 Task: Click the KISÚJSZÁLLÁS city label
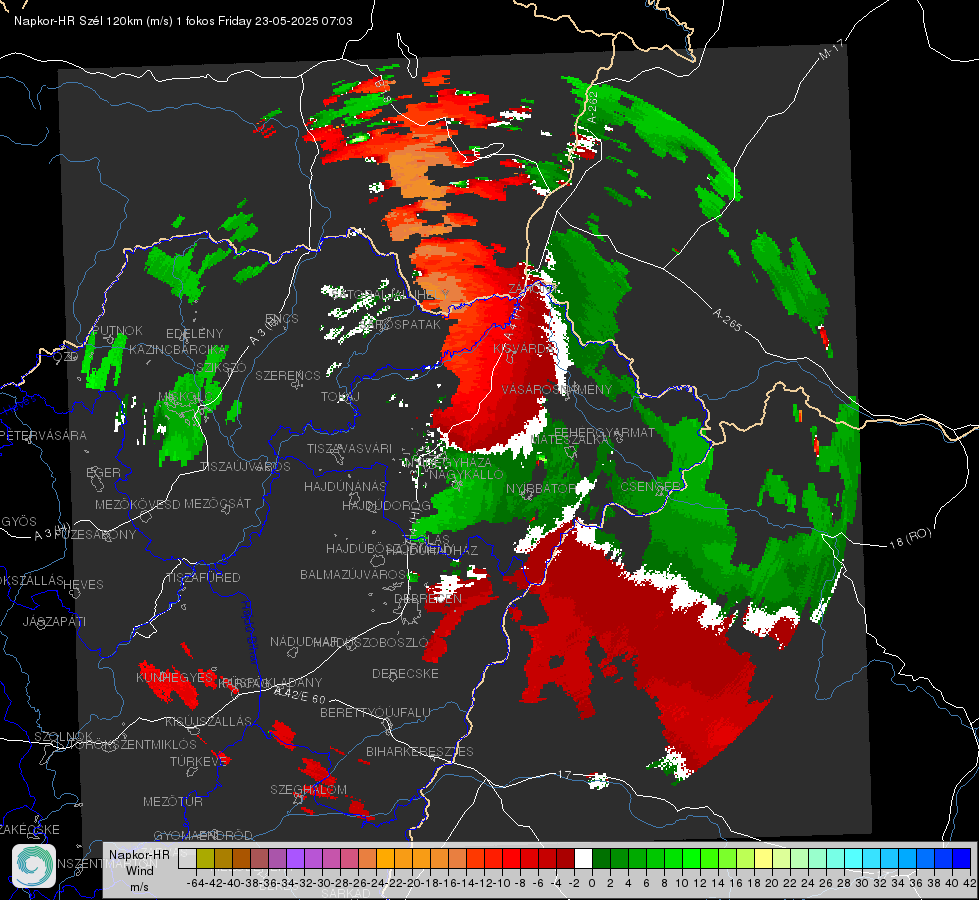[209, 721]
